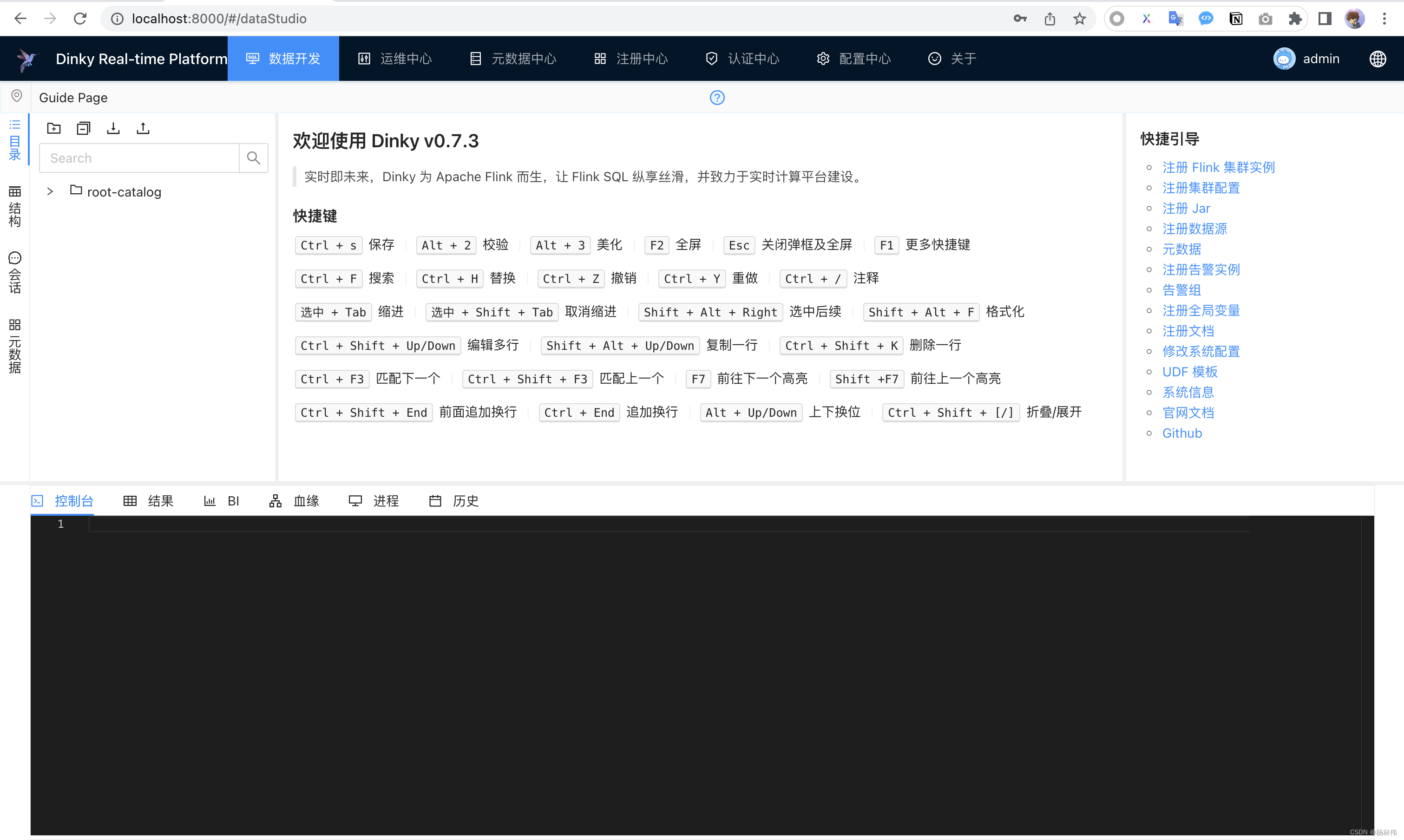Open the 注册集群配置 link

pyautogui.click(x=1201, y=188)
